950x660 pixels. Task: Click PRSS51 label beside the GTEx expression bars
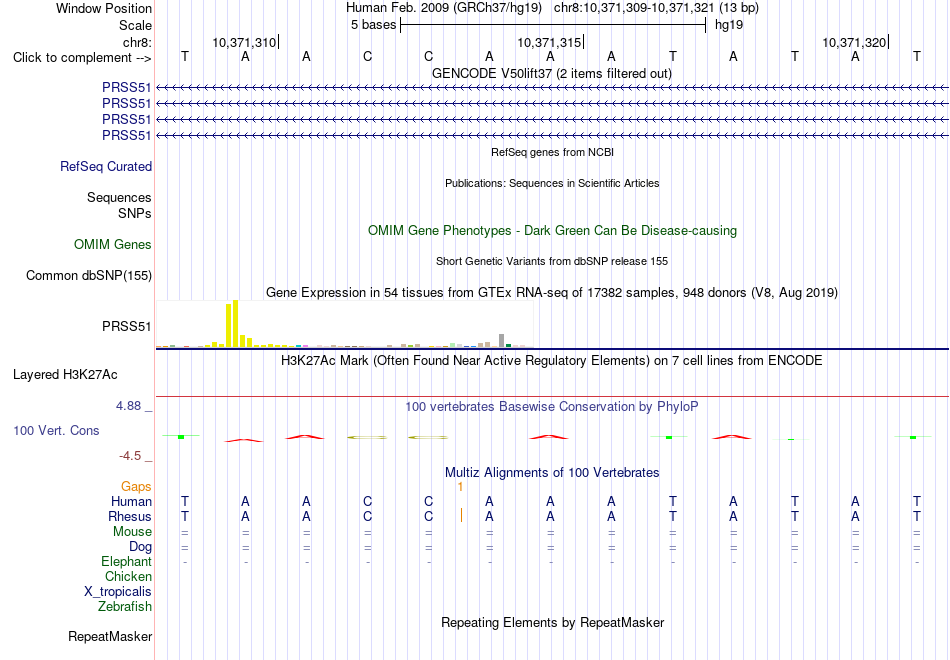(127, 327)
